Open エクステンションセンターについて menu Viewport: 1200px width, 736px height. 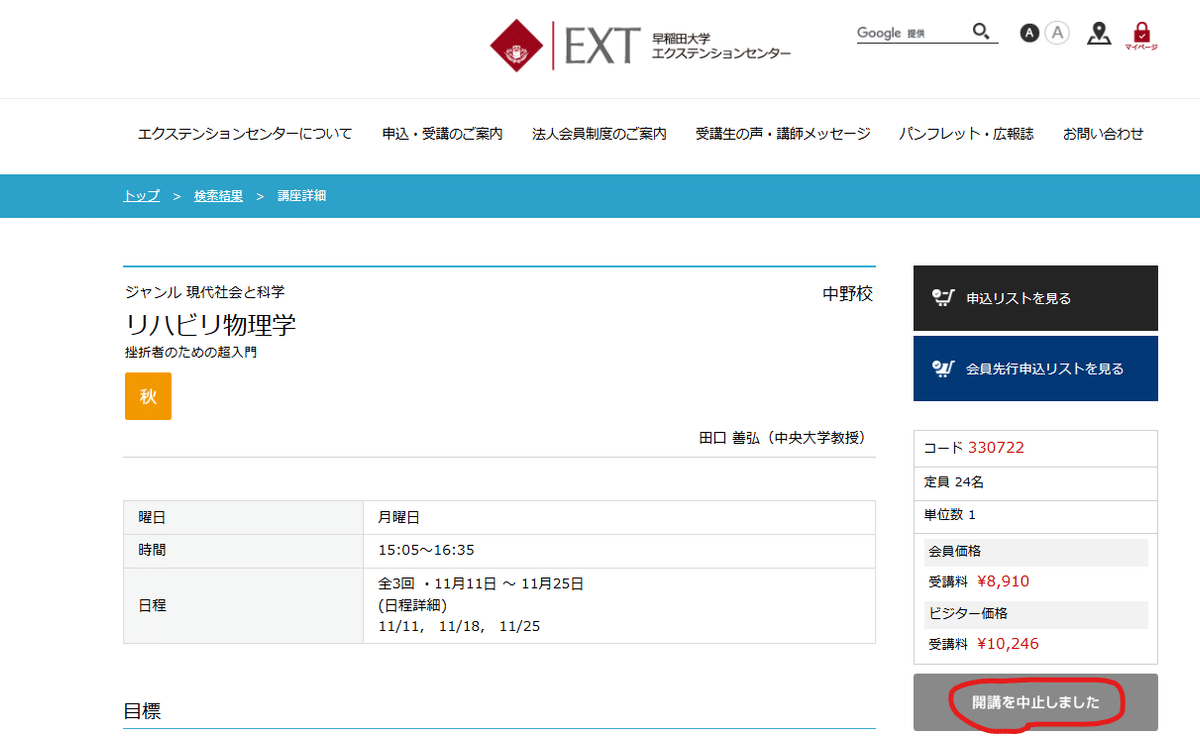pos(245,134)
